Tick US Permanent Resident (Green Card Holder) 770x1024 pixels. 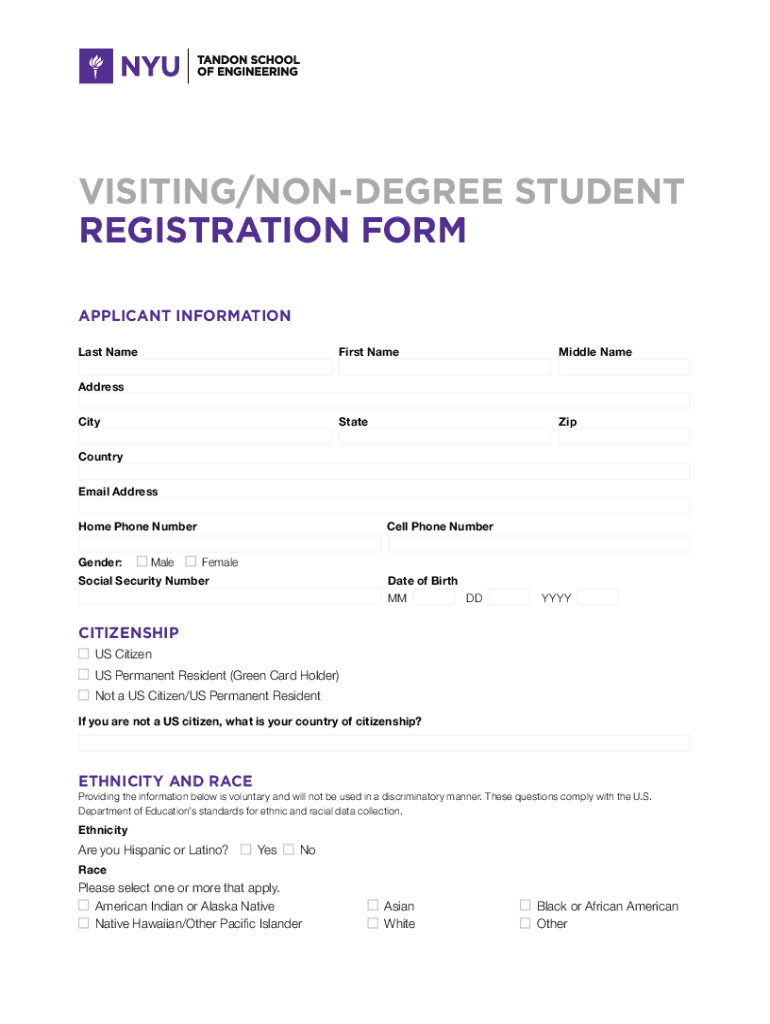point(84,675)
